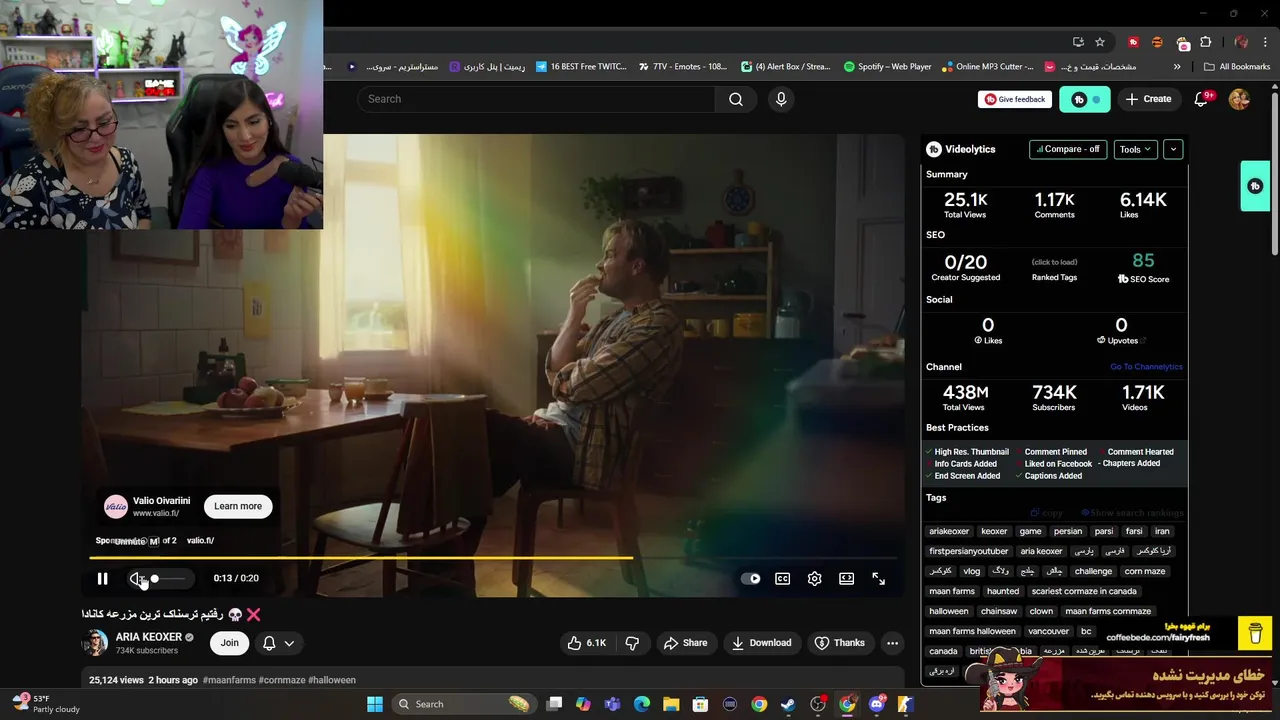Viewport: 1280px width, 720px height.
Task: Open the '16 BEST Free TWITC...' bookmark
Action: click(x=582, y=67)
